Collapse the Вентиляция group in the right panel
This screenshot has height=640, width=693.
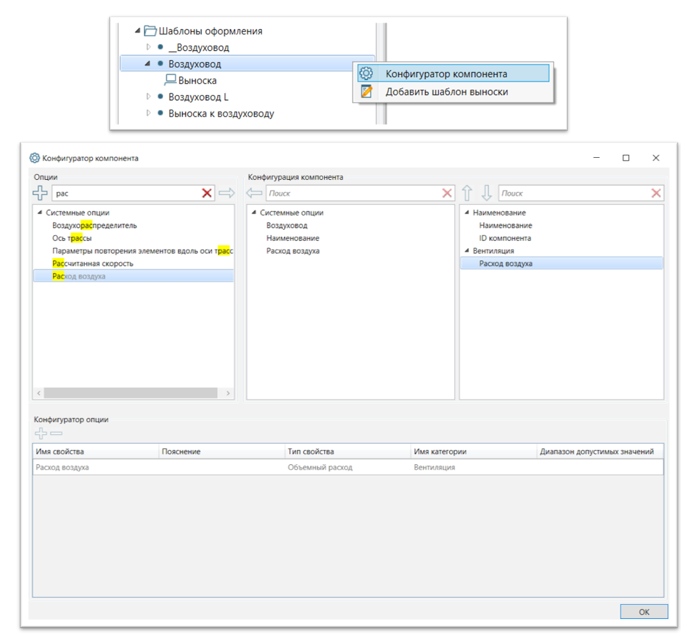[467, 251]
